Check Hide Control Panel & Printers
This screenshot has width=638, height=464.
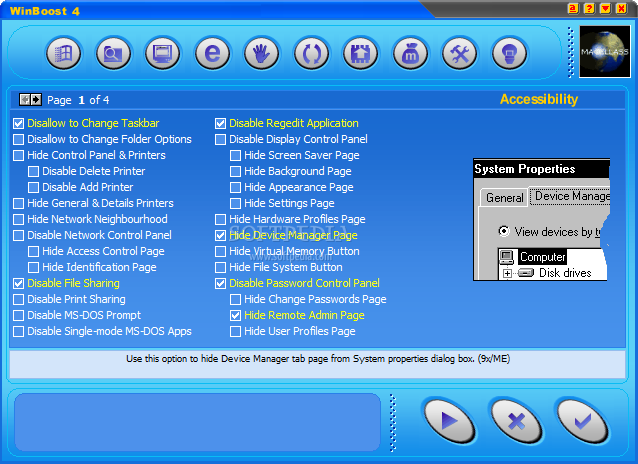pyautogui.click(x=18, y=155)
